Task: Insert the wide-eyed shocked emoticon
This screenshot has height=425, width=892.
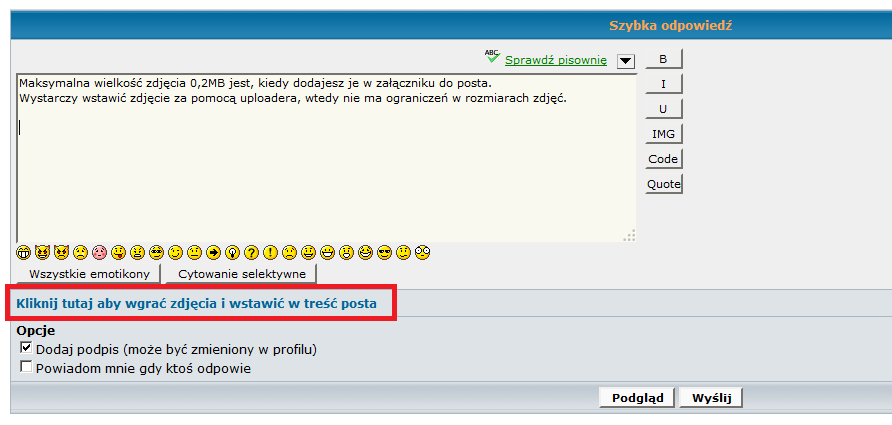Action: coord(422,251)
